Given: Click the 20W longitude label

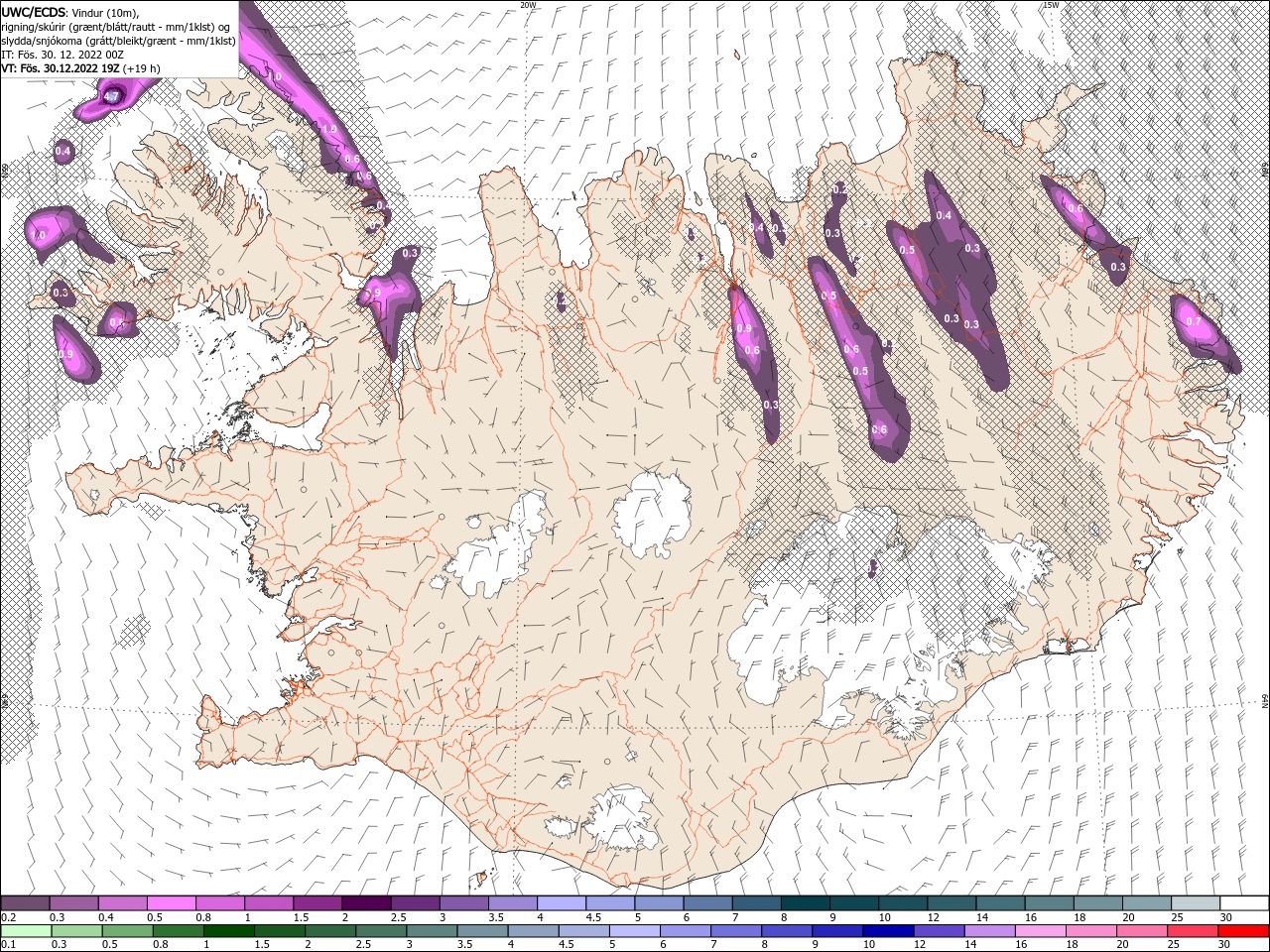Looking at the screenshot, I should point(528,5).
